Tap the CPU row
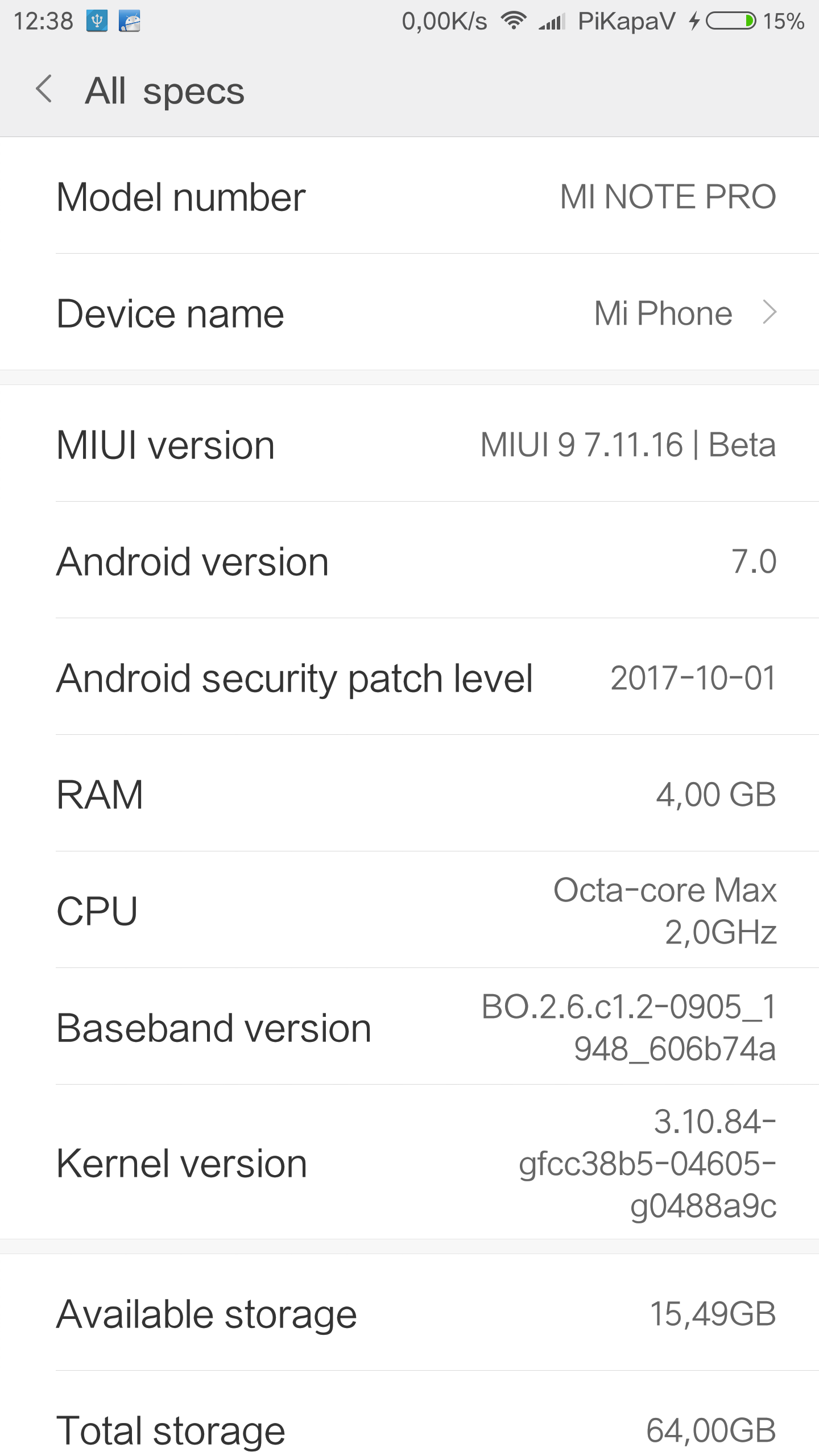 click(x=409, y=911)
